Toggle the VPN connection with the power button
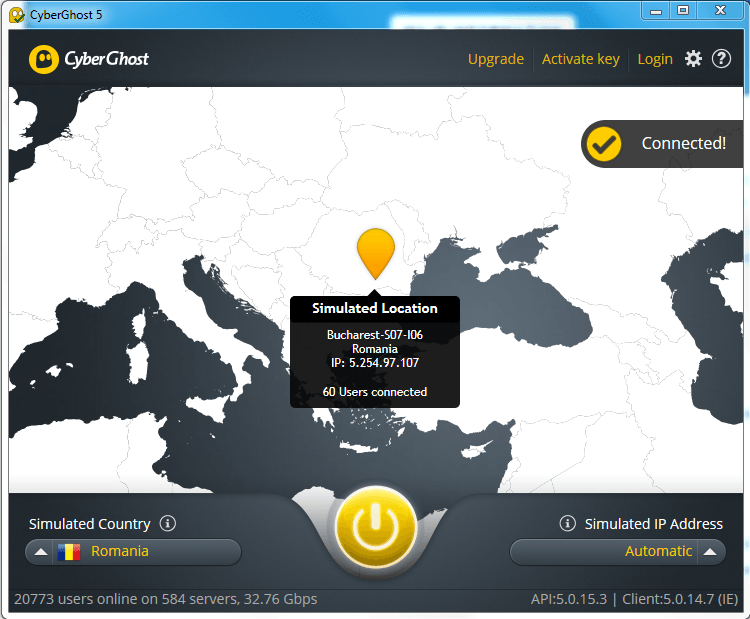Image resolution: width=750 pixels, height=619 pixels. [x=375, y=527]
